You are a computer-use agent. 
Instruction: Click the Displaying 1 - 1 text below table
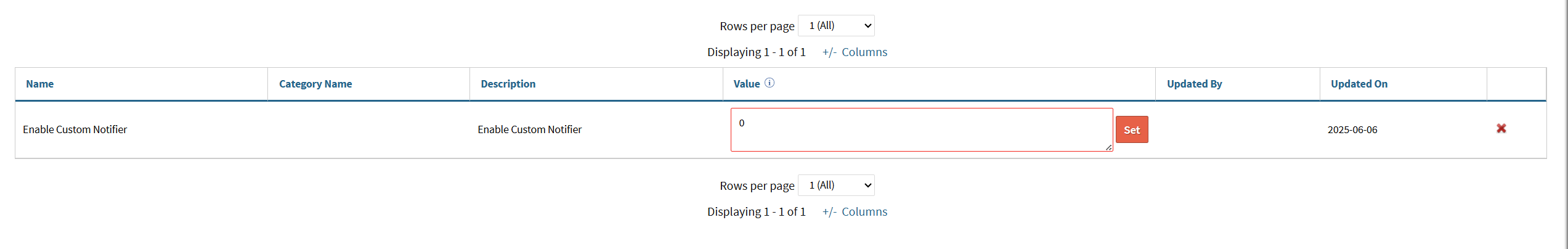click(x=756, y=212)
